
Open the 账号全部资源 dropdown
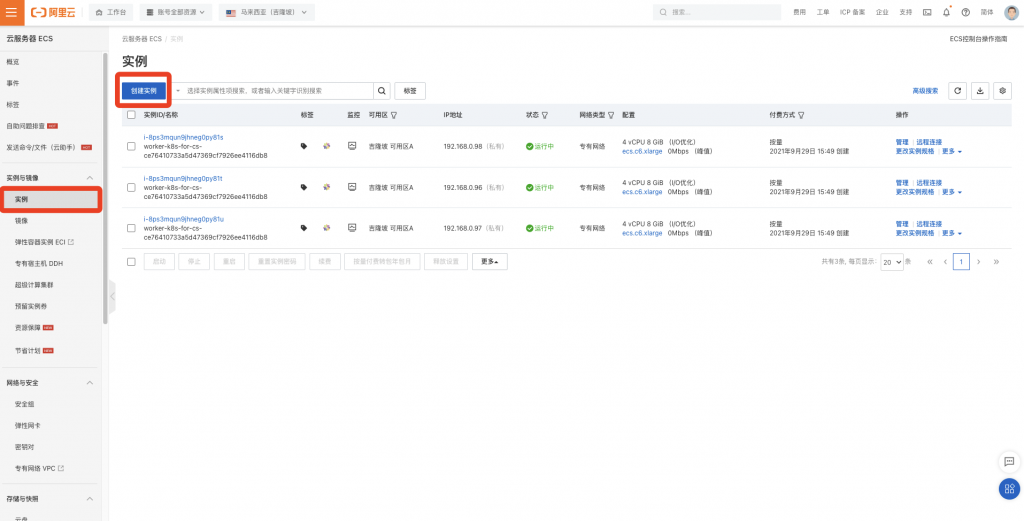pyautogui.click(x=176, y=12)
